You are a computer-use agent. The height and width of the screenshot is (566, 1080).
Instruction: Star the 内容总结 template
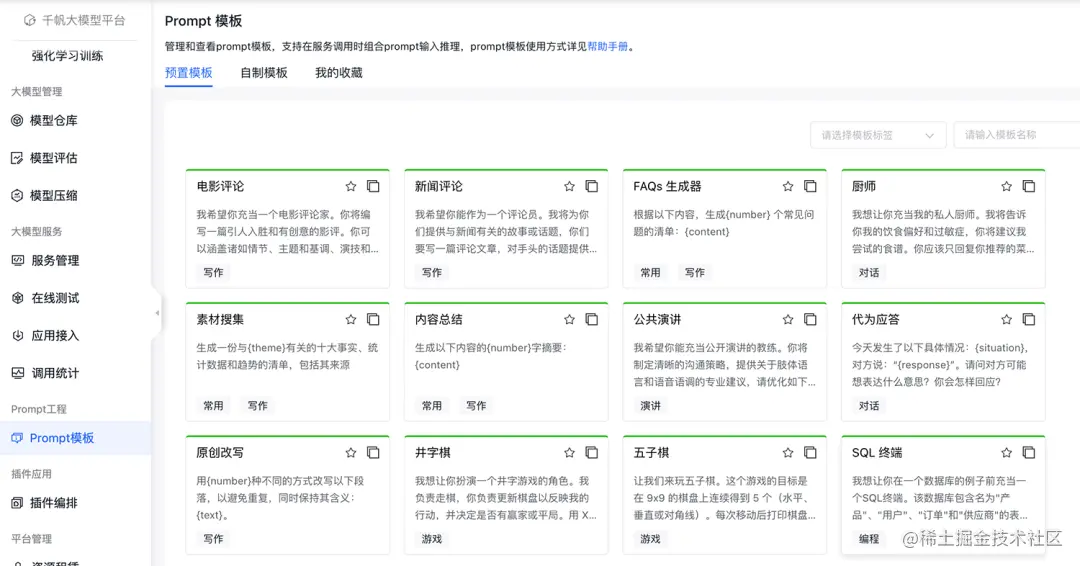click(569, 319)
